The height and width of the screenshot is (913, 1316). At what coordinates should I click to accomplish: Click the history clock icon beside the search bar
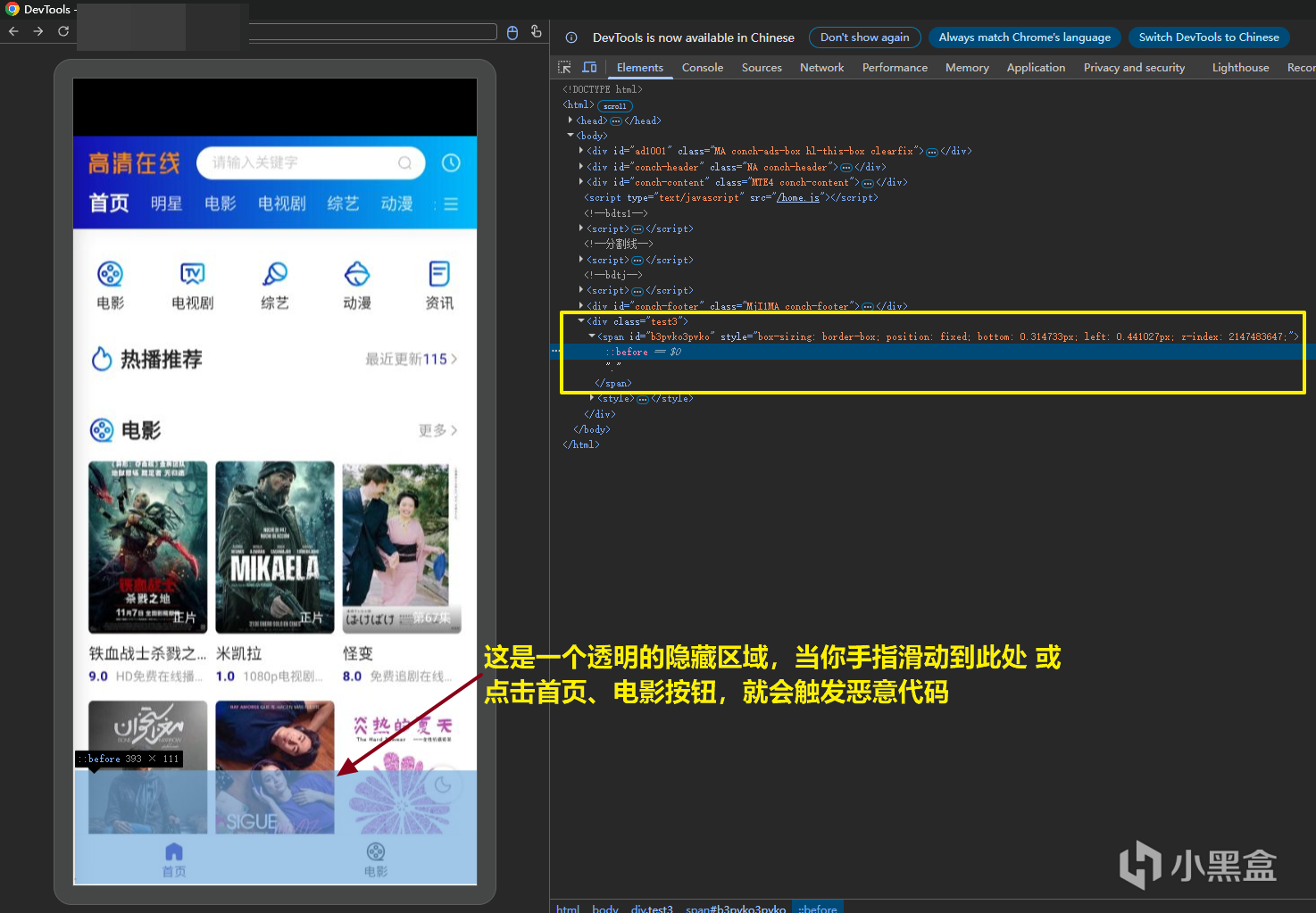450,162
